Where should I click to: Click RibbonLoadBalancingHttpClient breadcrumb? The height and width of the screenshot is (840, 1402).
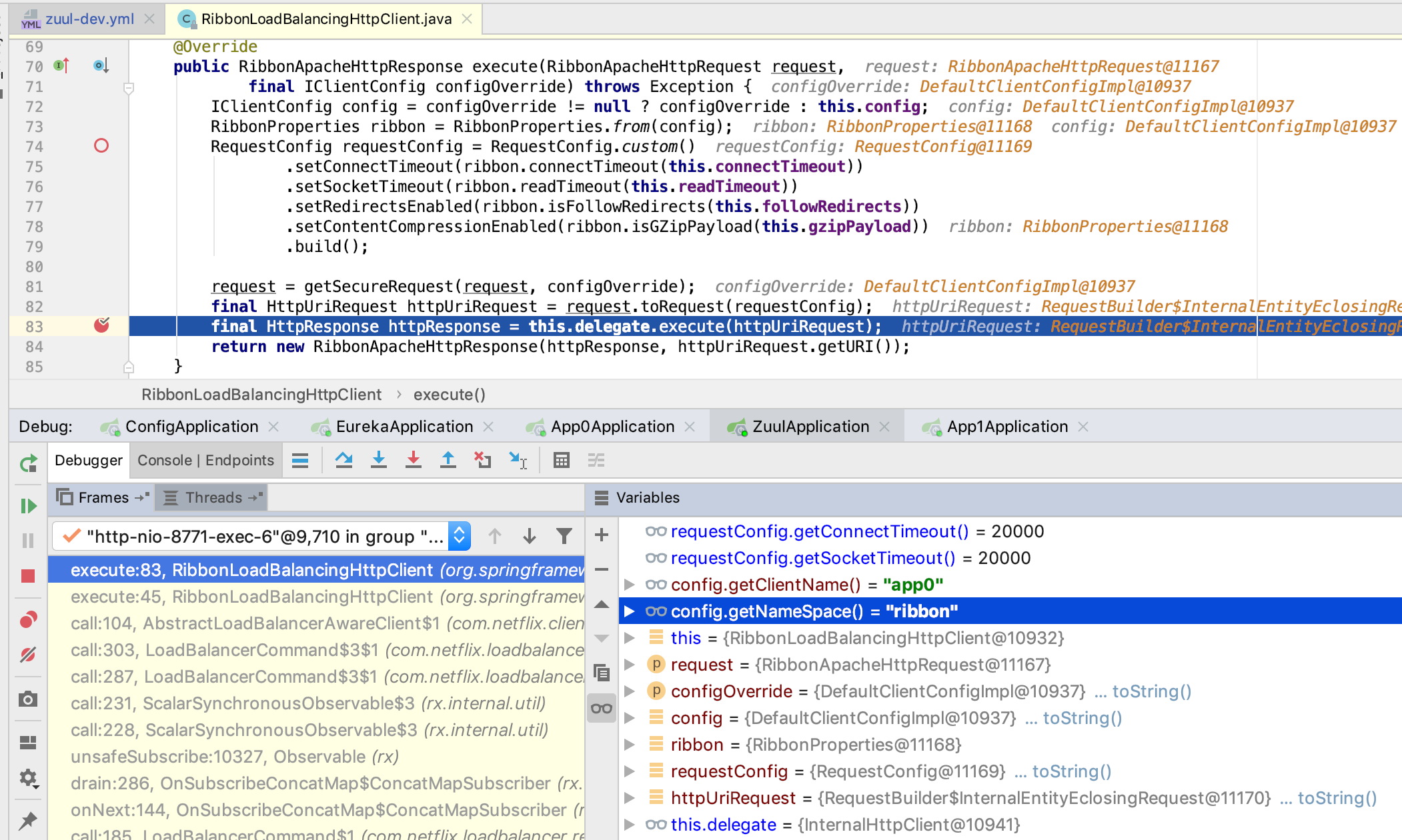pos(261,395)
